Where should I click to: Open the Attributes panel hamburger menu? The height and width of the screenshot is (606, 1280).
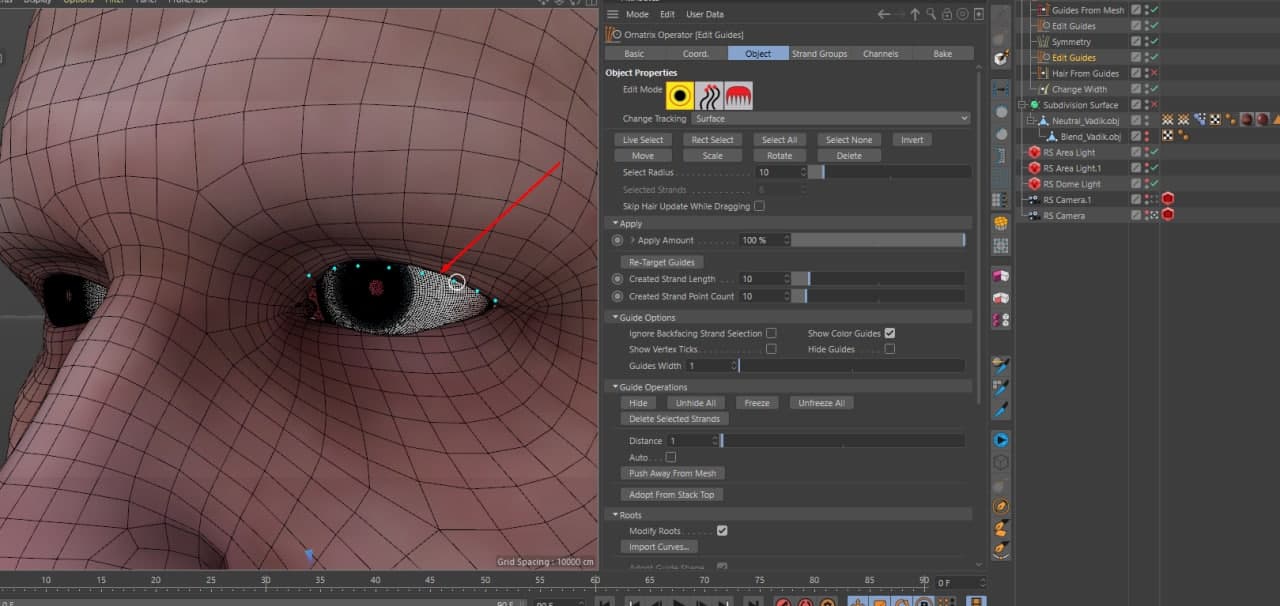613,14
